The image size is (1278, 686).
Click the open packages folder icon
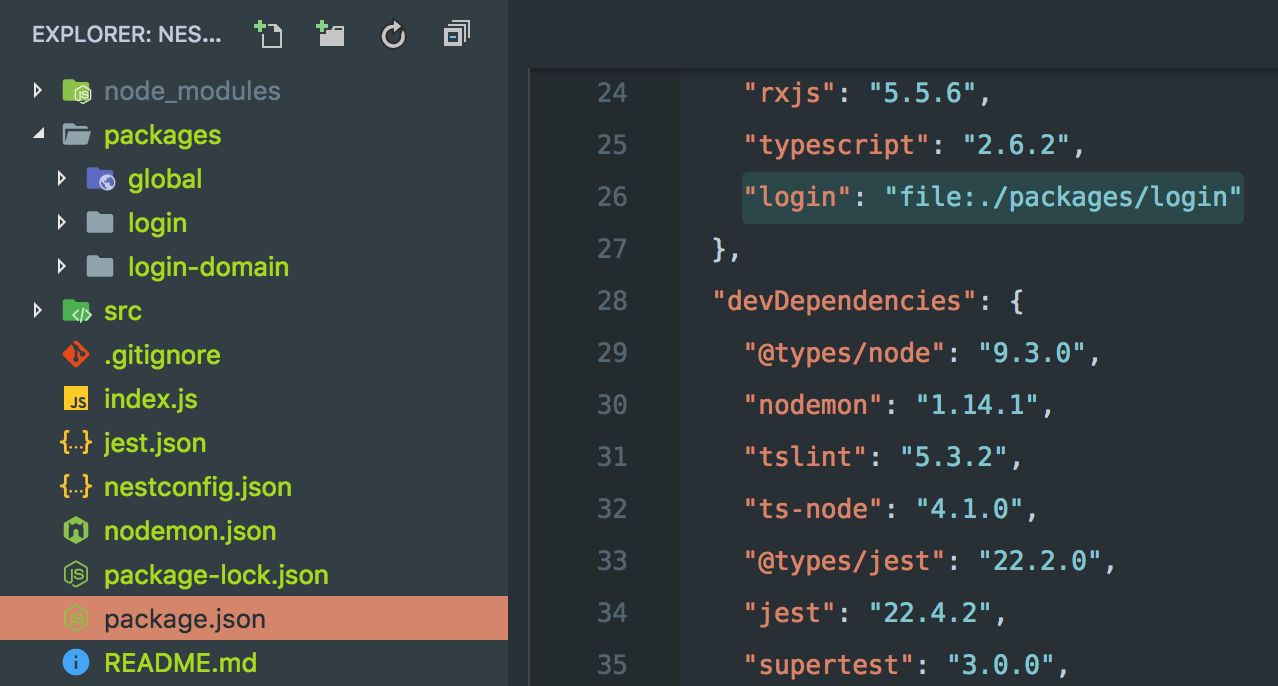point(77,134)
